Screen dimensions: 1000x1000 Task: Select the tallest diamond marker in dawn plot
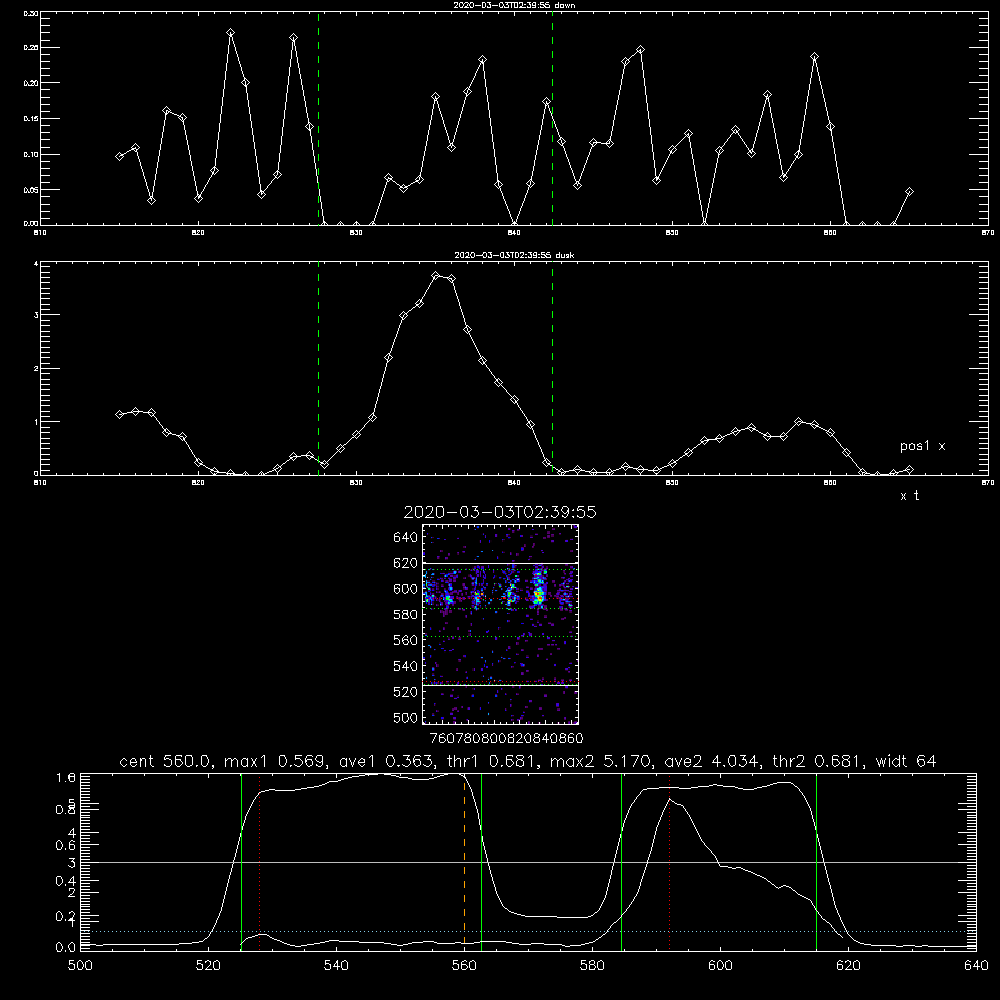[231, 33]
